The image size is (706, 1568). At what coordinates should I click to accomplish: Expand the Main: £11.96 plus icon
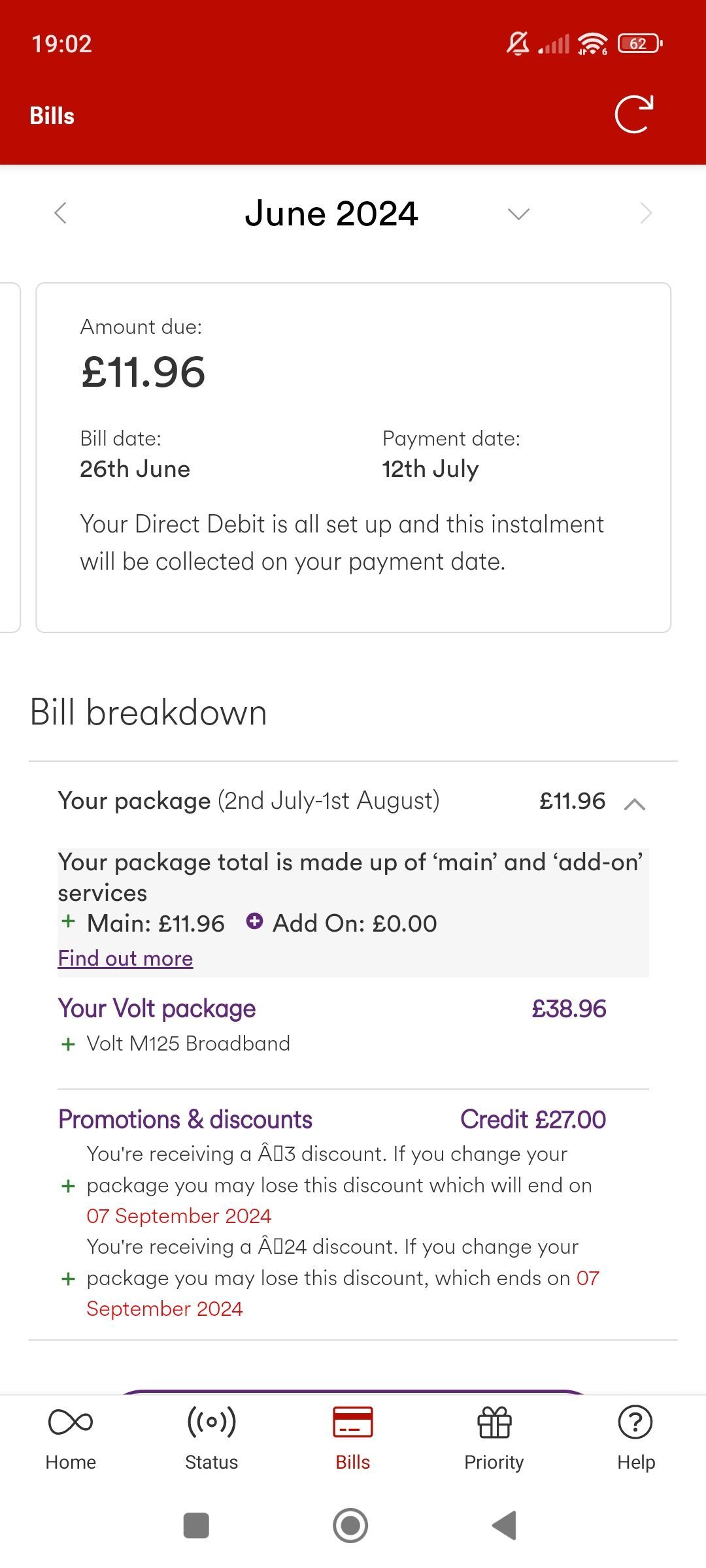(68, 921)
